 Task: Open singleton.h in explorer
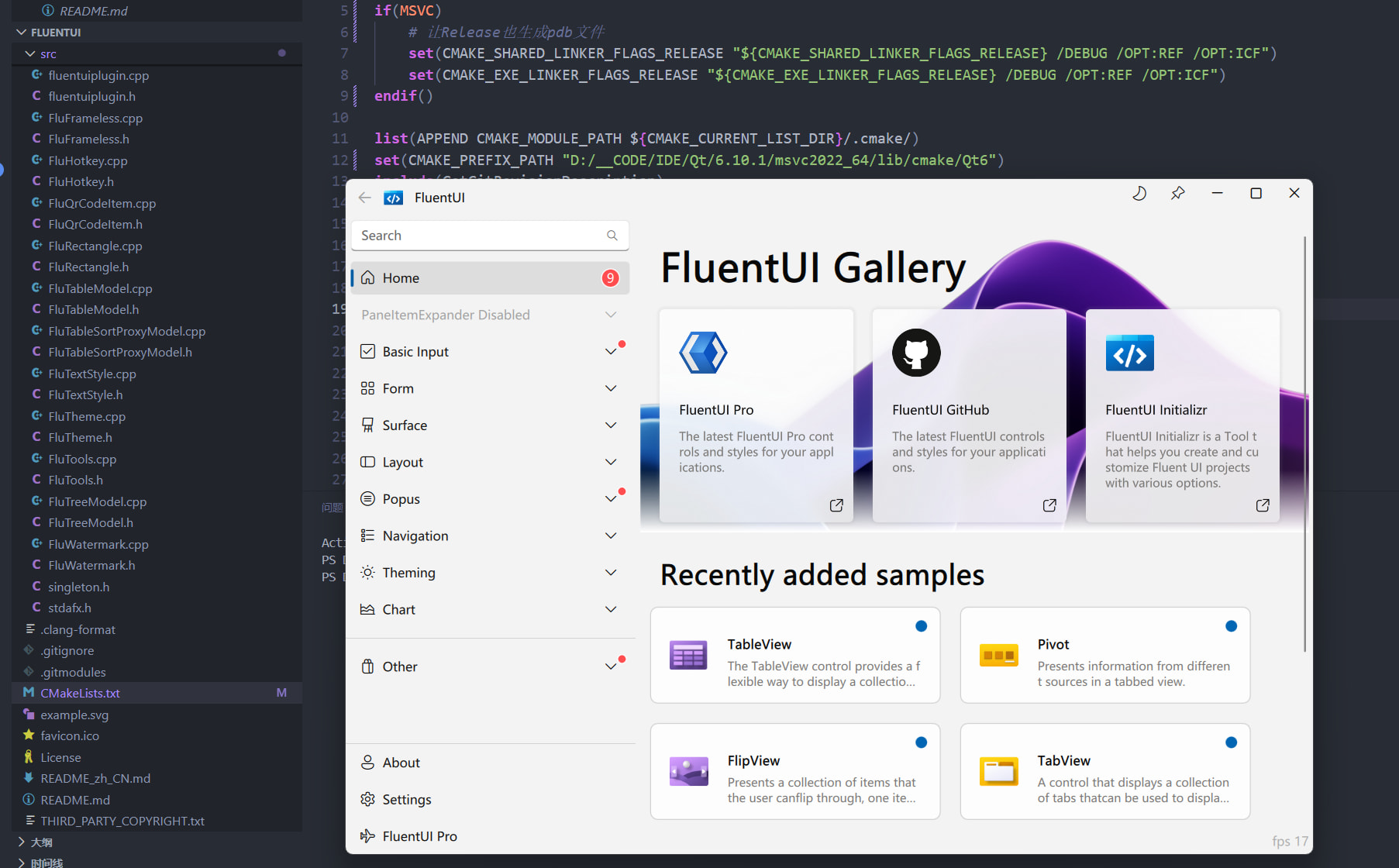point(157,587)
